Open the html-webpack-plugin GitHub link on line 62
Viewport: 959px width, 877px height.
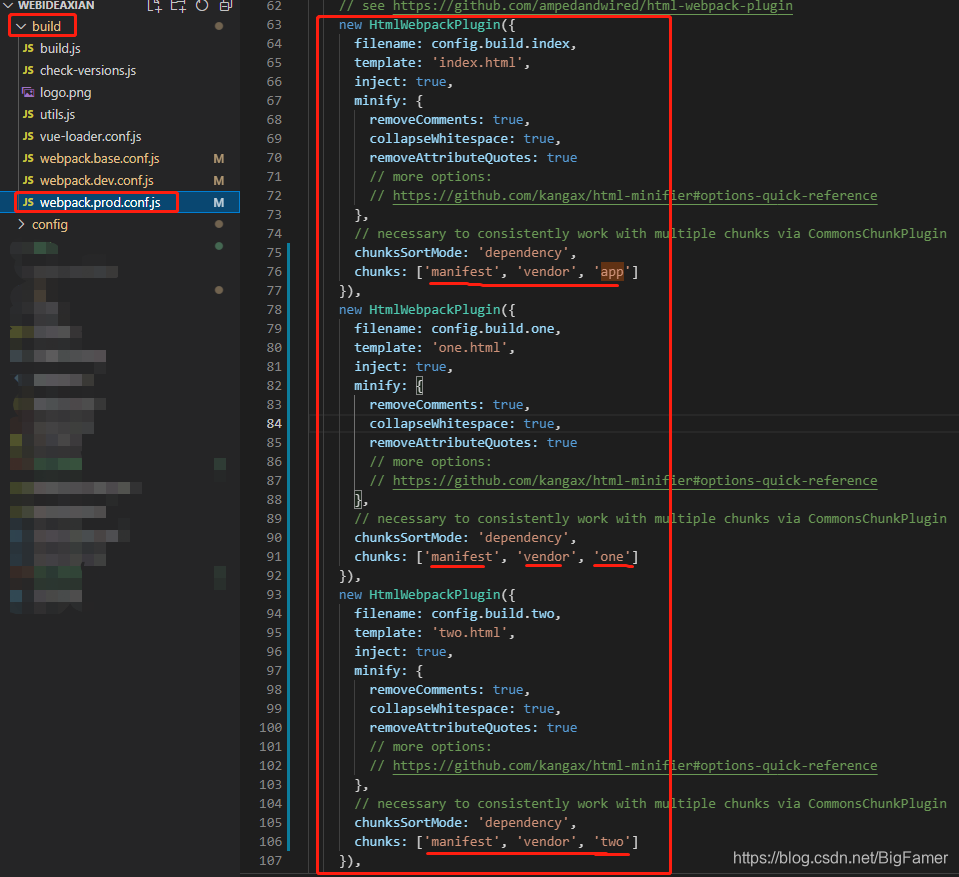593,6
